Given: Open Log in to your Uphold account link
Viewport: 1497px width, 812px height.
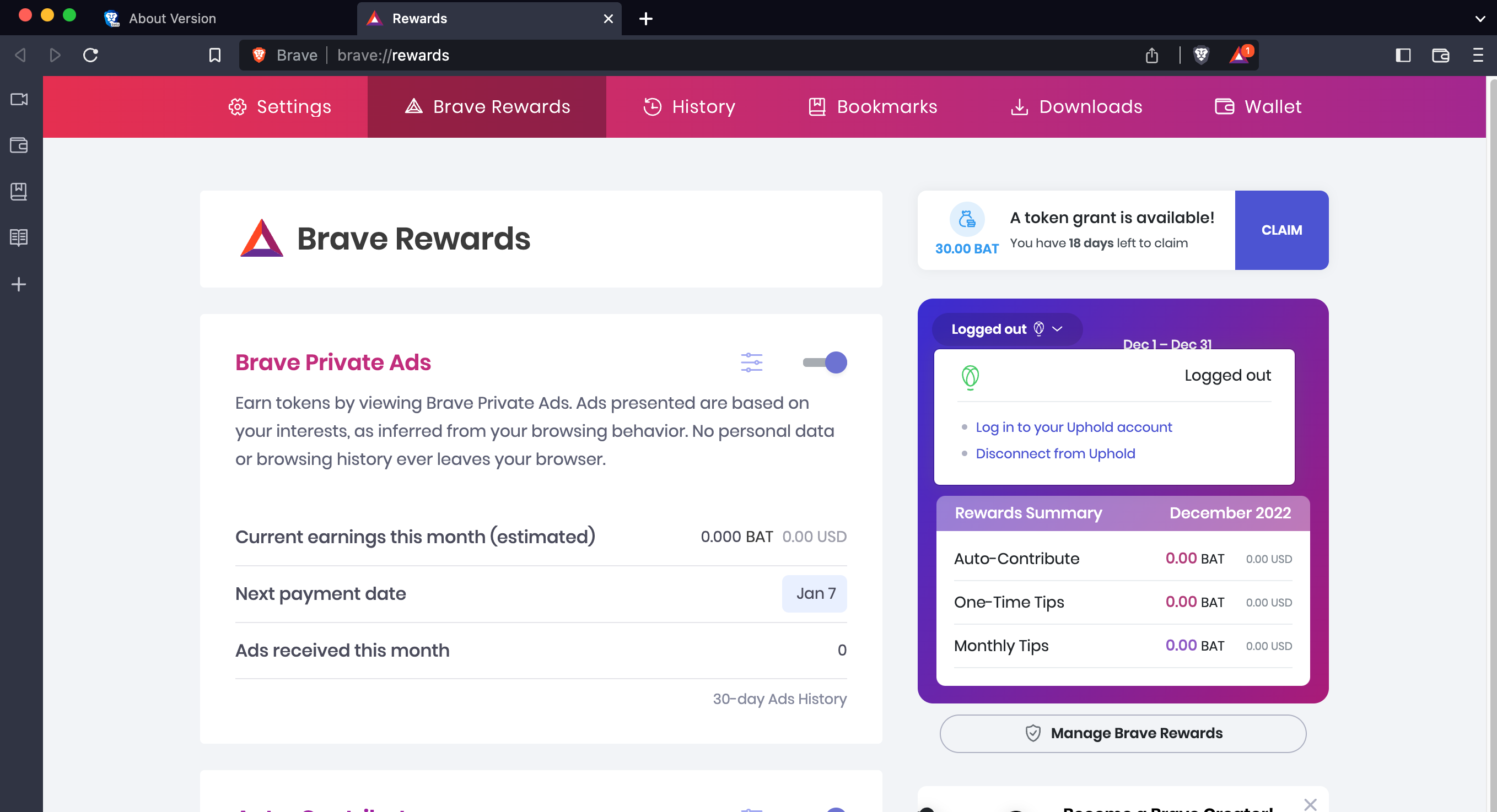Looking at the screenshot, I should (1074, 427).
